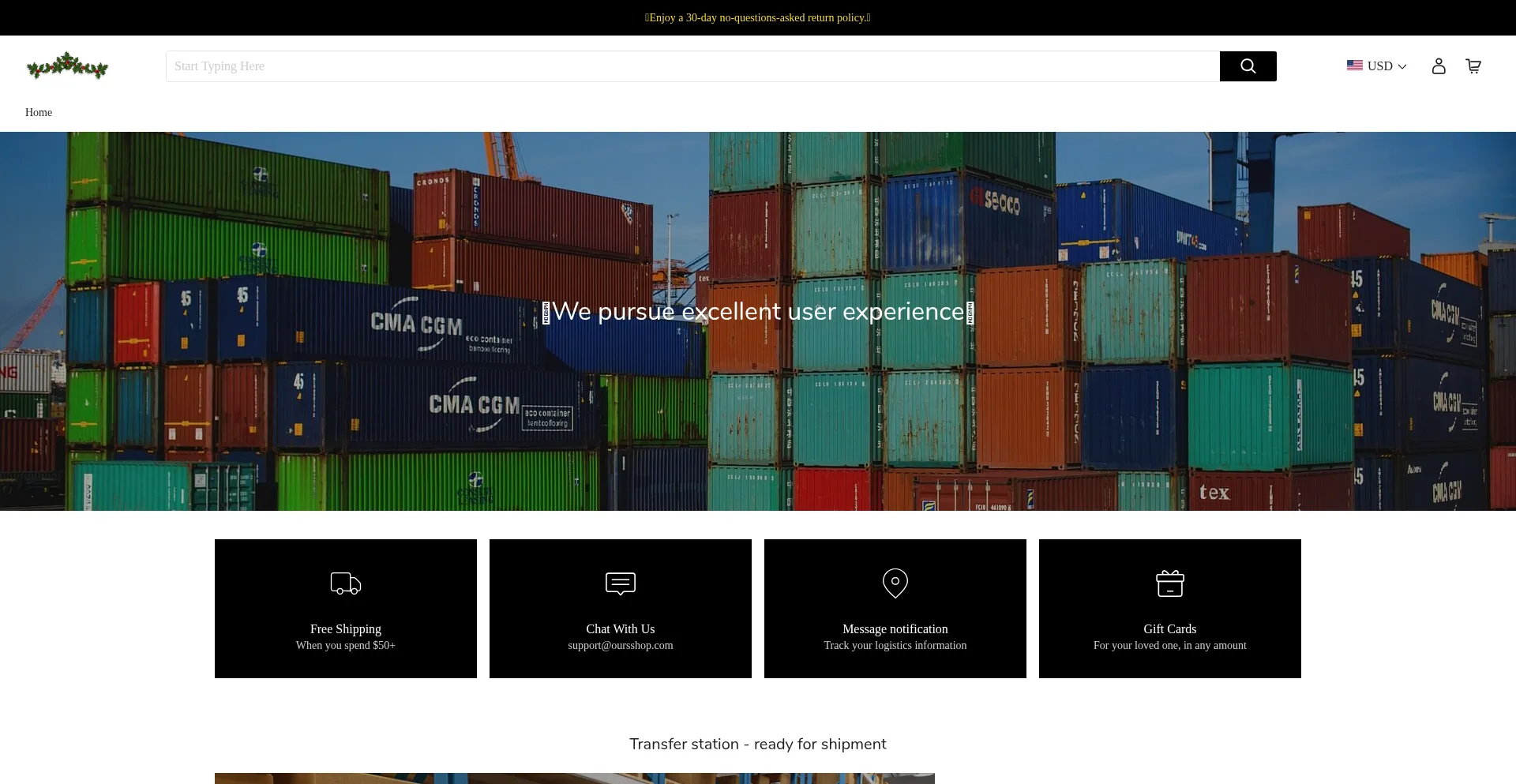Screen dimensions: 1516x784
Task: Click the Message notification title
Action: click(895, 628)
